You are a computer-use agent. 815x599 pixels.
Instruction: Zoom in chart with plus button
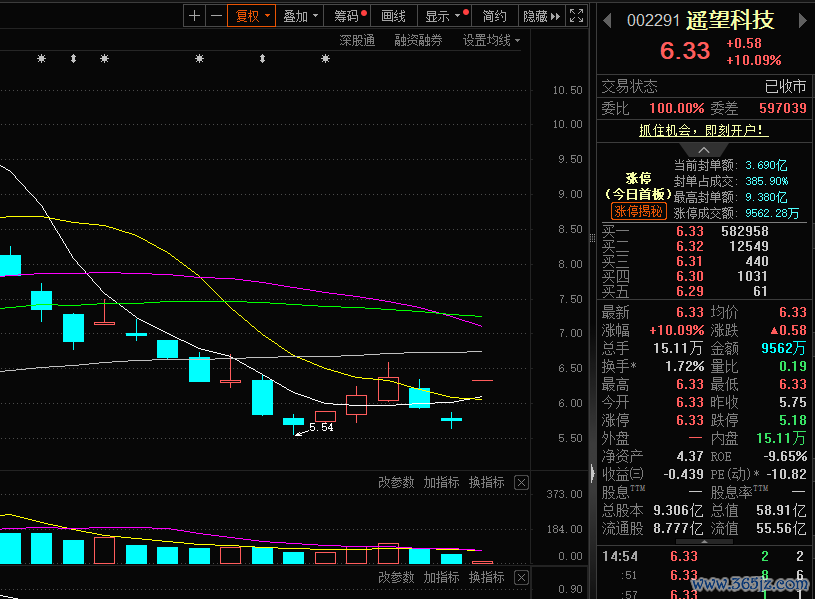(x=194, y=16)
